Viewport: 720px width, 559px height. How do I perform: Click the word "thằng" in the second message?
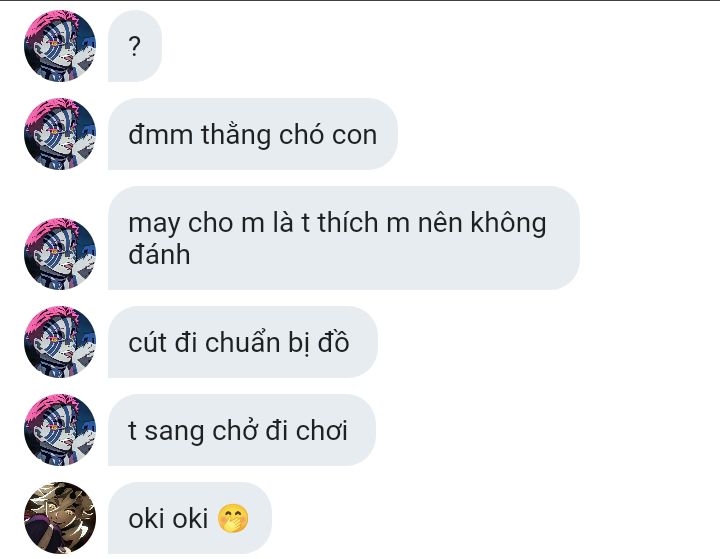(236, 136)
